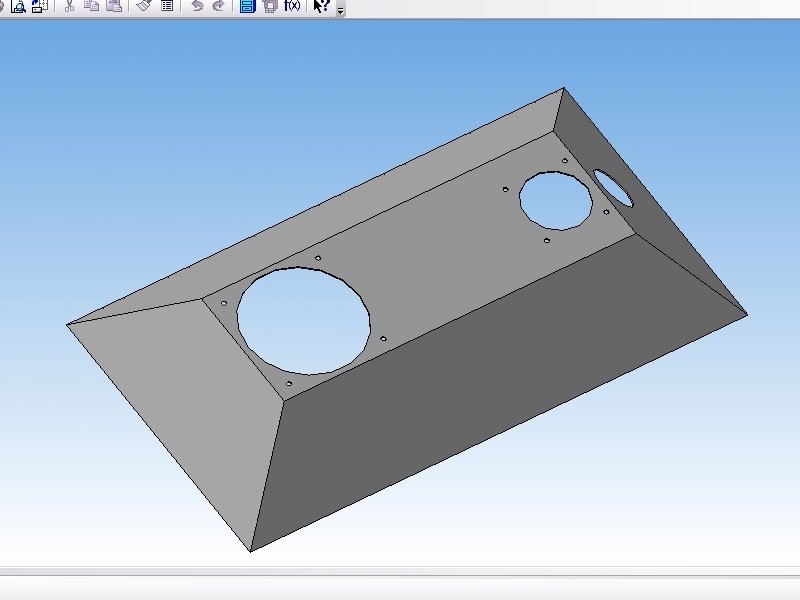Screen dimensions: 800x600
Task: Open print preview from the toolbar
Action: click(x=18, y=6)
